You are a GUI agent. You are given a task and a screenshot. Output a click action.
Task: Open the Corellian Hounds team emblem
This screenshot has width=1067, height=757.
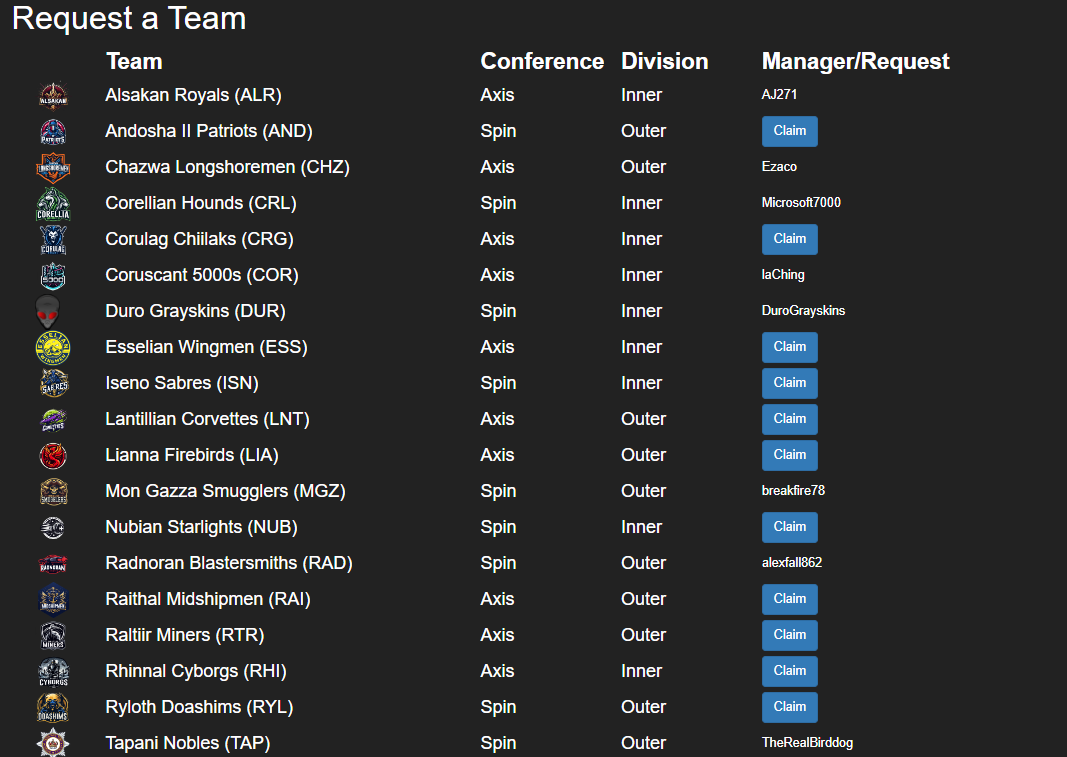(x=54, y=203)
